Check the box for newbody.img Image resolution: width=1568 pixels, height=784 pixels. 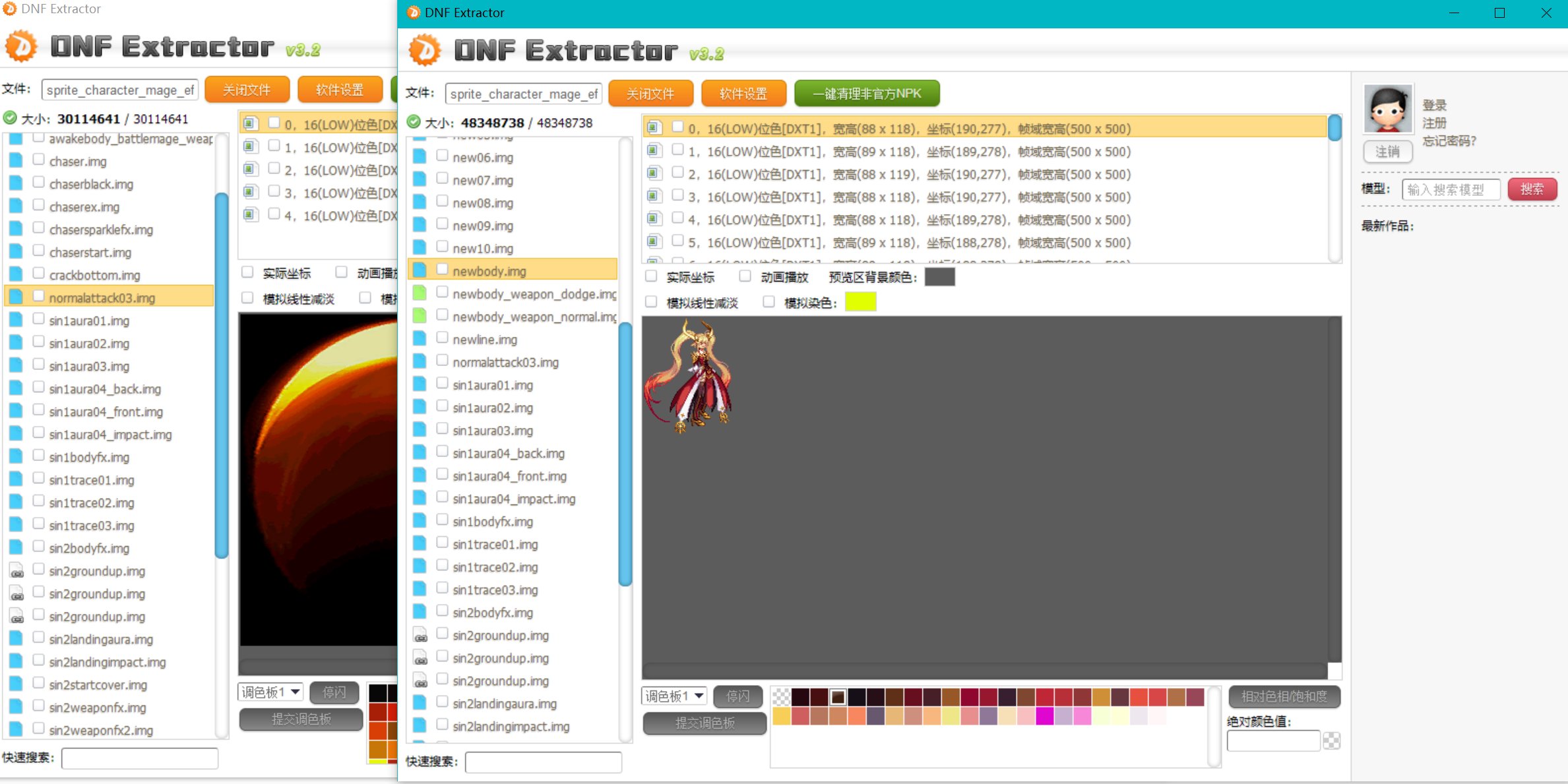[x=443, y=269]
